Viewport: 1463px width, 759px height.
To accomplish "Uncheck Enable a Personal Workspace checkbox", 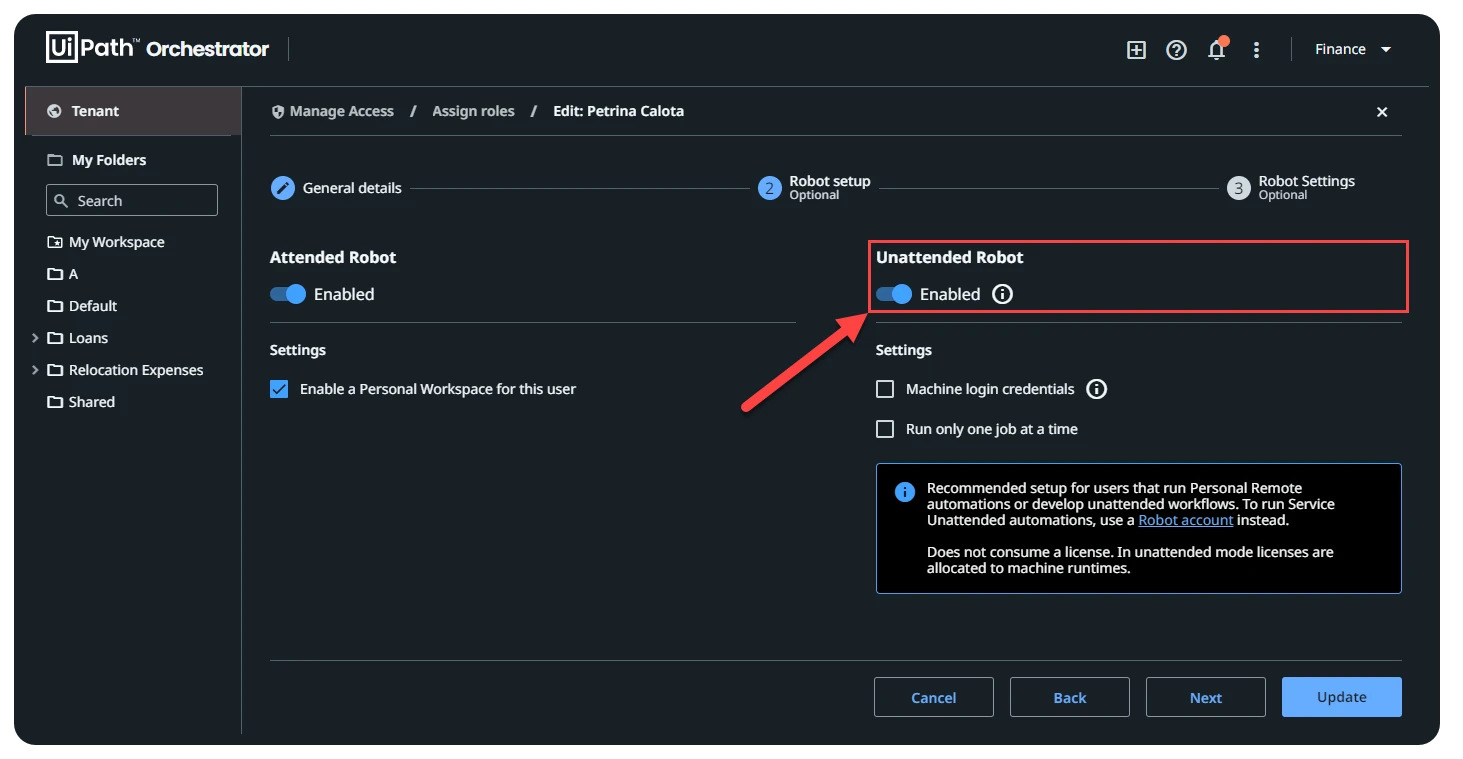I will coord(279,389).
